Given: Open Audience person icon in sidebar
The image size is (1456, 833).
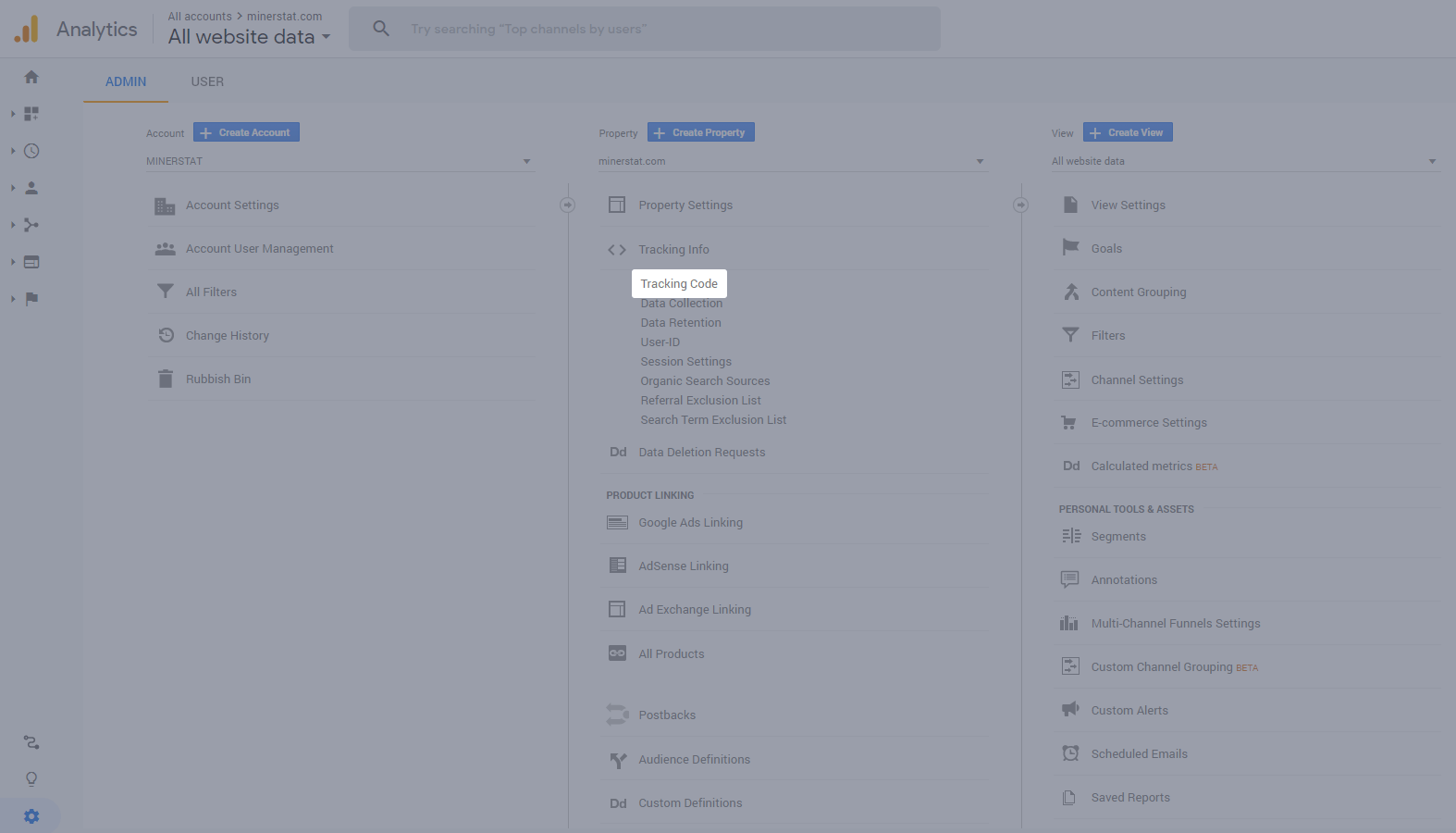Looking at the screenshot, I should coord(31,188).
